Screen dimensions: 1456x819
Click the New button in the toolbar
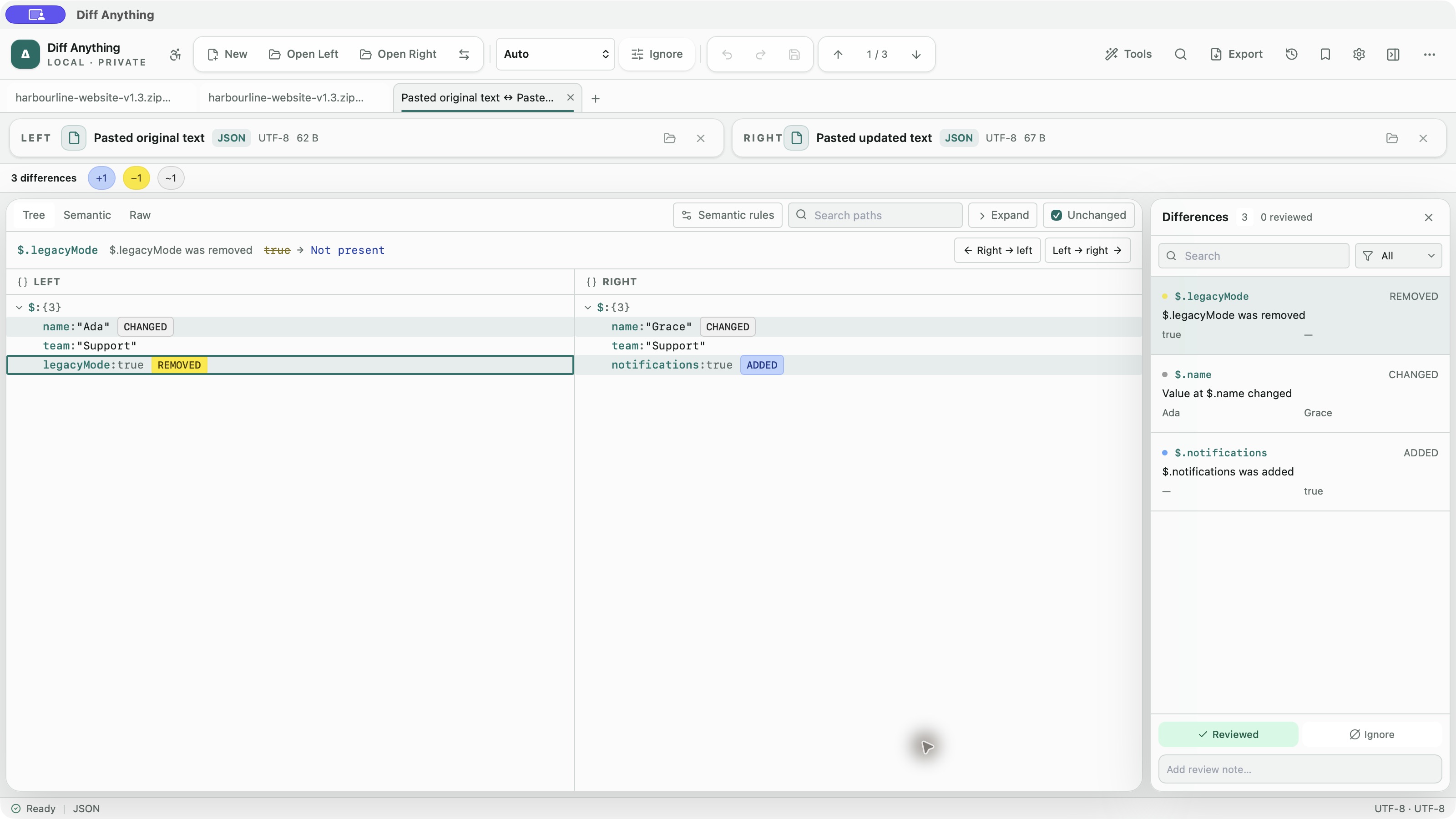(x=227, y=54)
